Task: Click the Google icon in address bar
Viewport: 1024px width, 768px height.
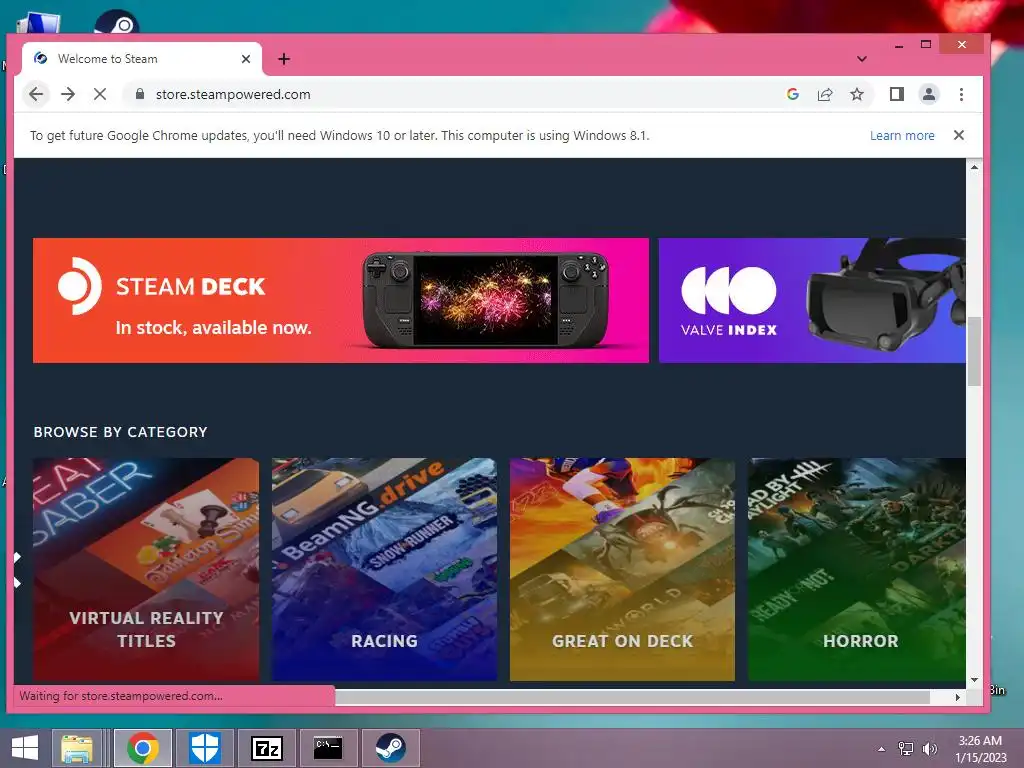Action: (x=793, y=94)
